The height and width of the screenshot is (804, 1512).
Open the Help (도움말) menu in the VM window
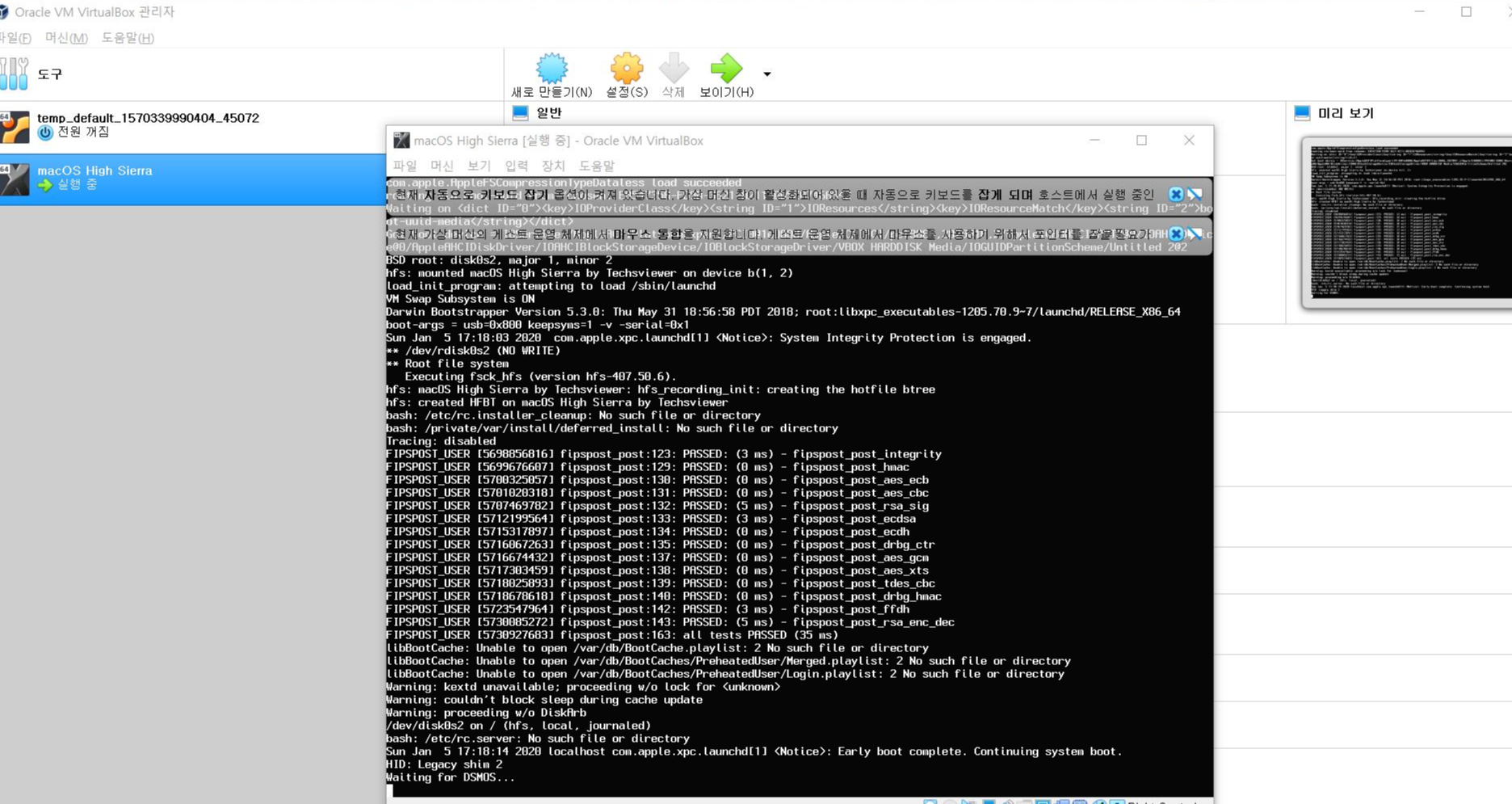(x=597, y=166)
